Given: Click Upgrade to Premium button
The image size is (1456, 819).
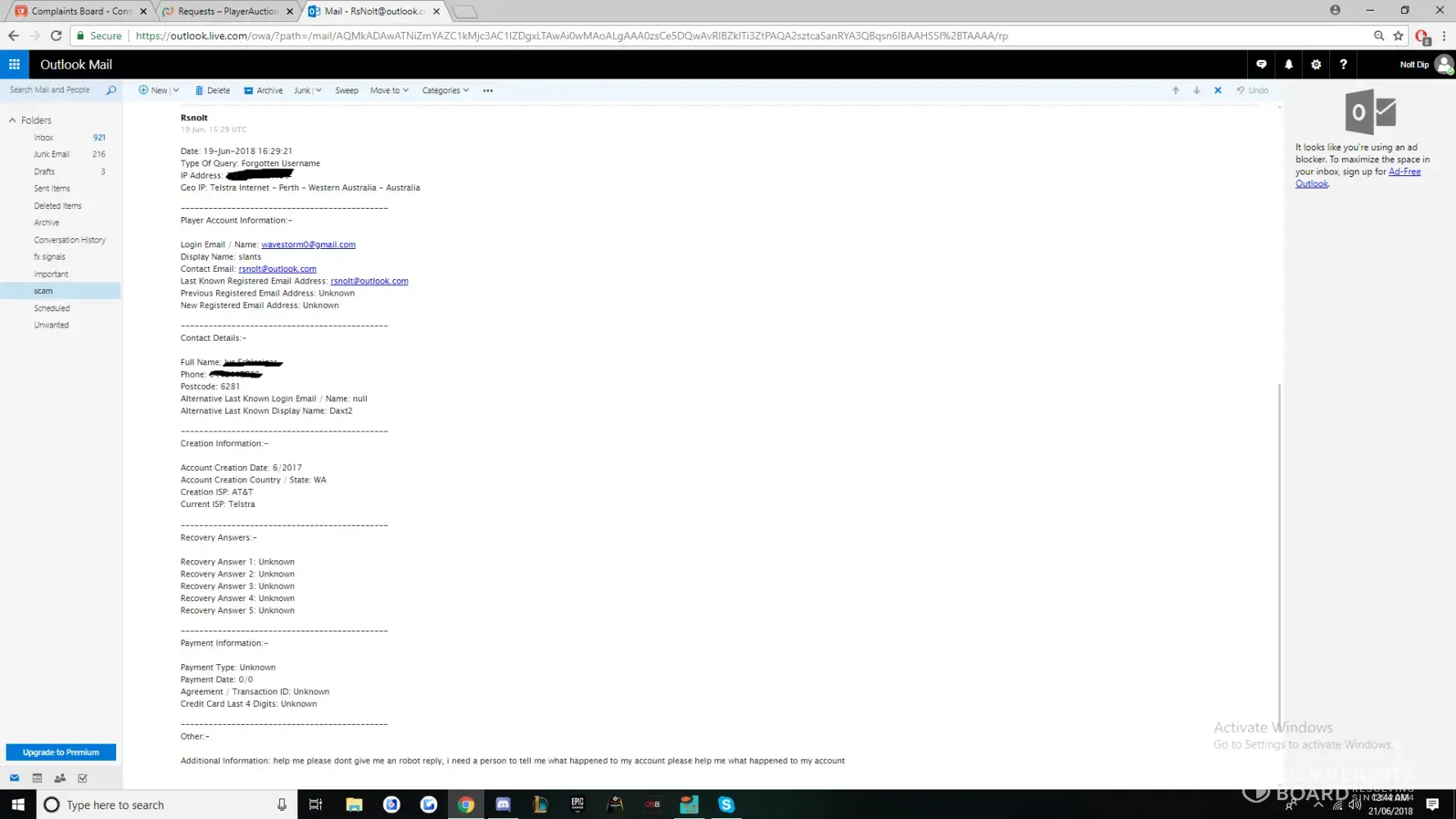Looking at the screenshot, I should point(61,752).
